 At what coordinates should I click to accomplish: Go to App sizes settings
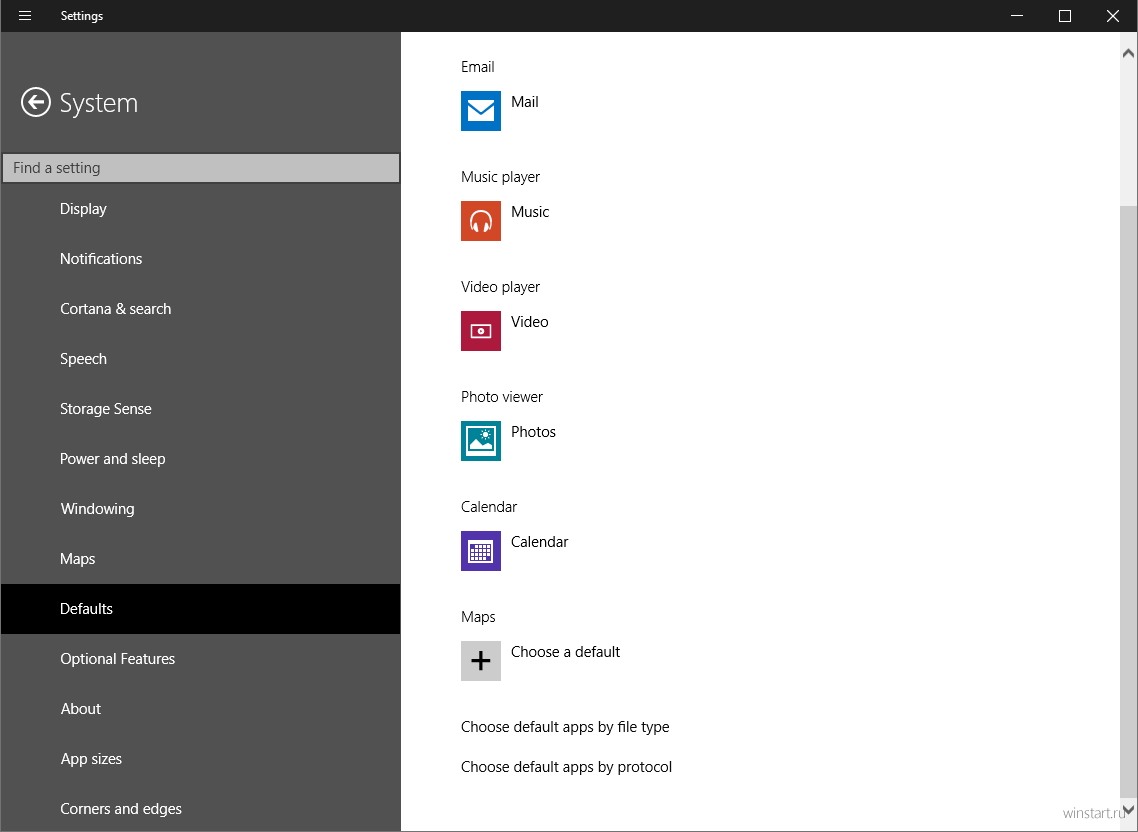click(200, 759)
